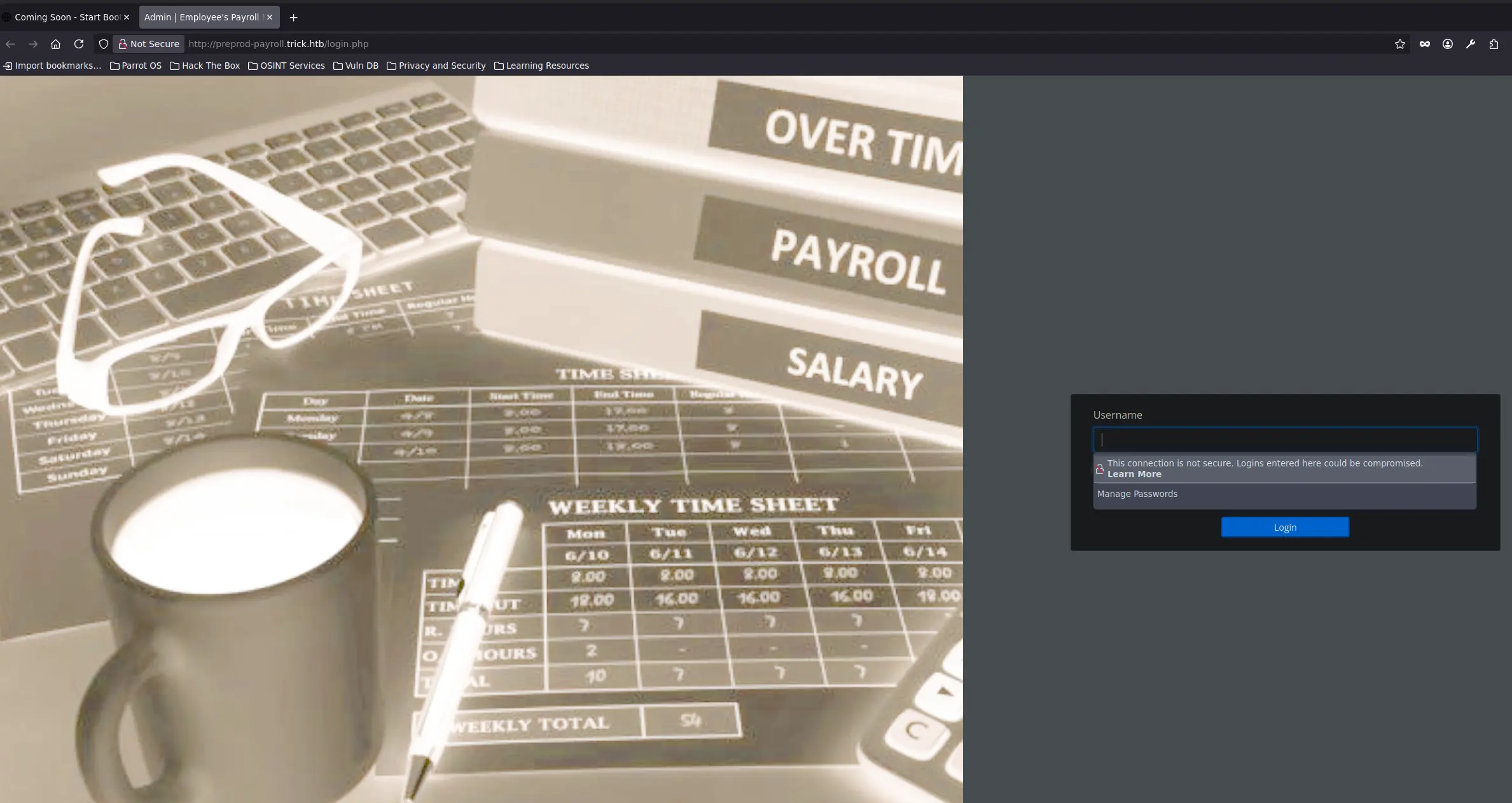Screen dimensions: 1512x803
Task: Open the wrench developer tools icon
Action: tap(1471, 44)
